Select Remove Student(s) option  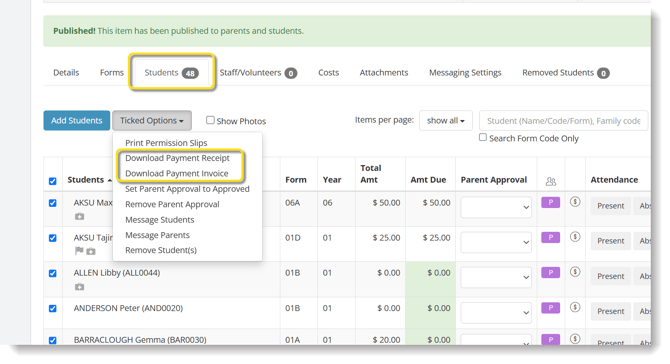click(161, 250)
